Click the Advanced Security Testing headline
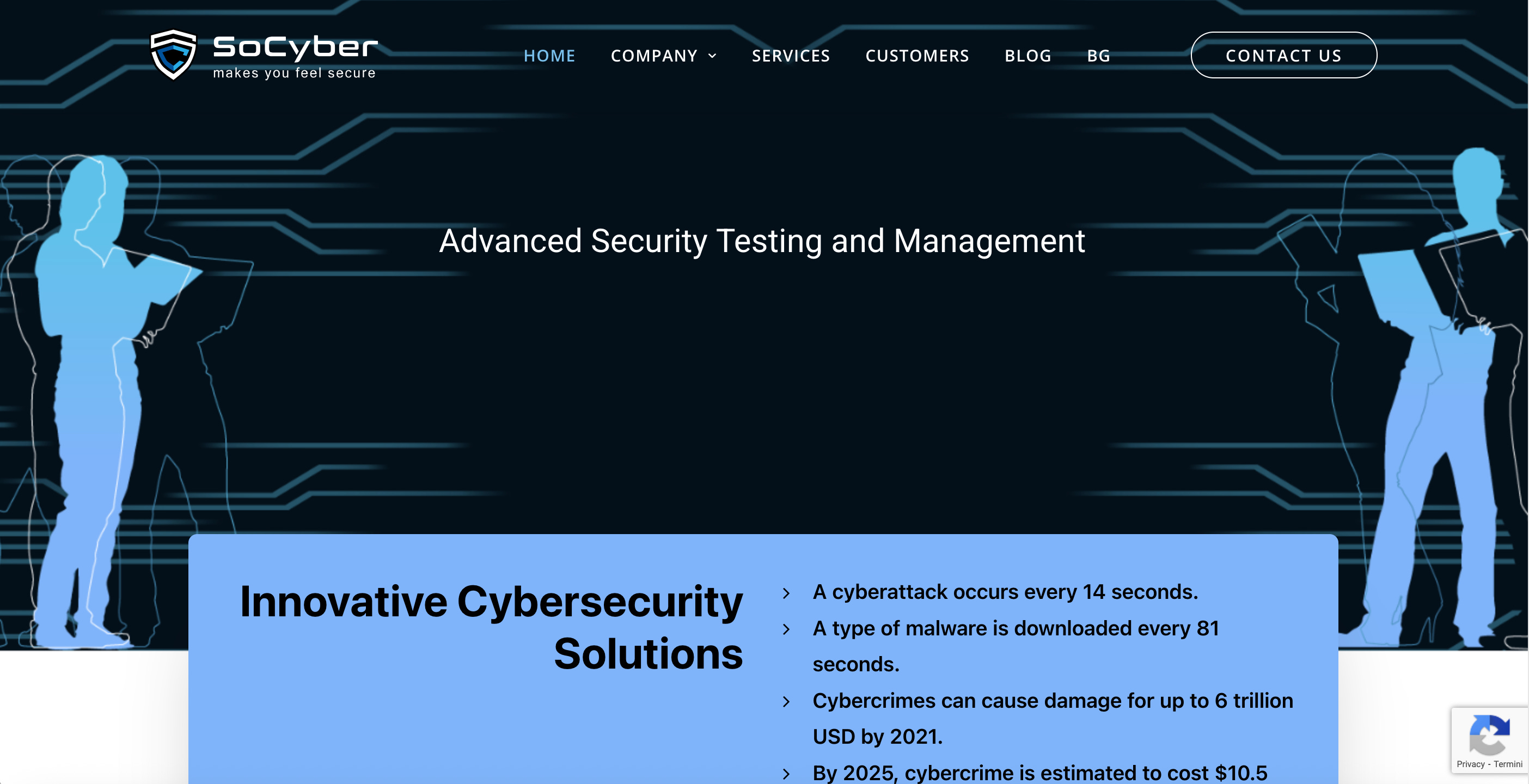Viewport: 1529px width, 784px height. pos(762,241)
